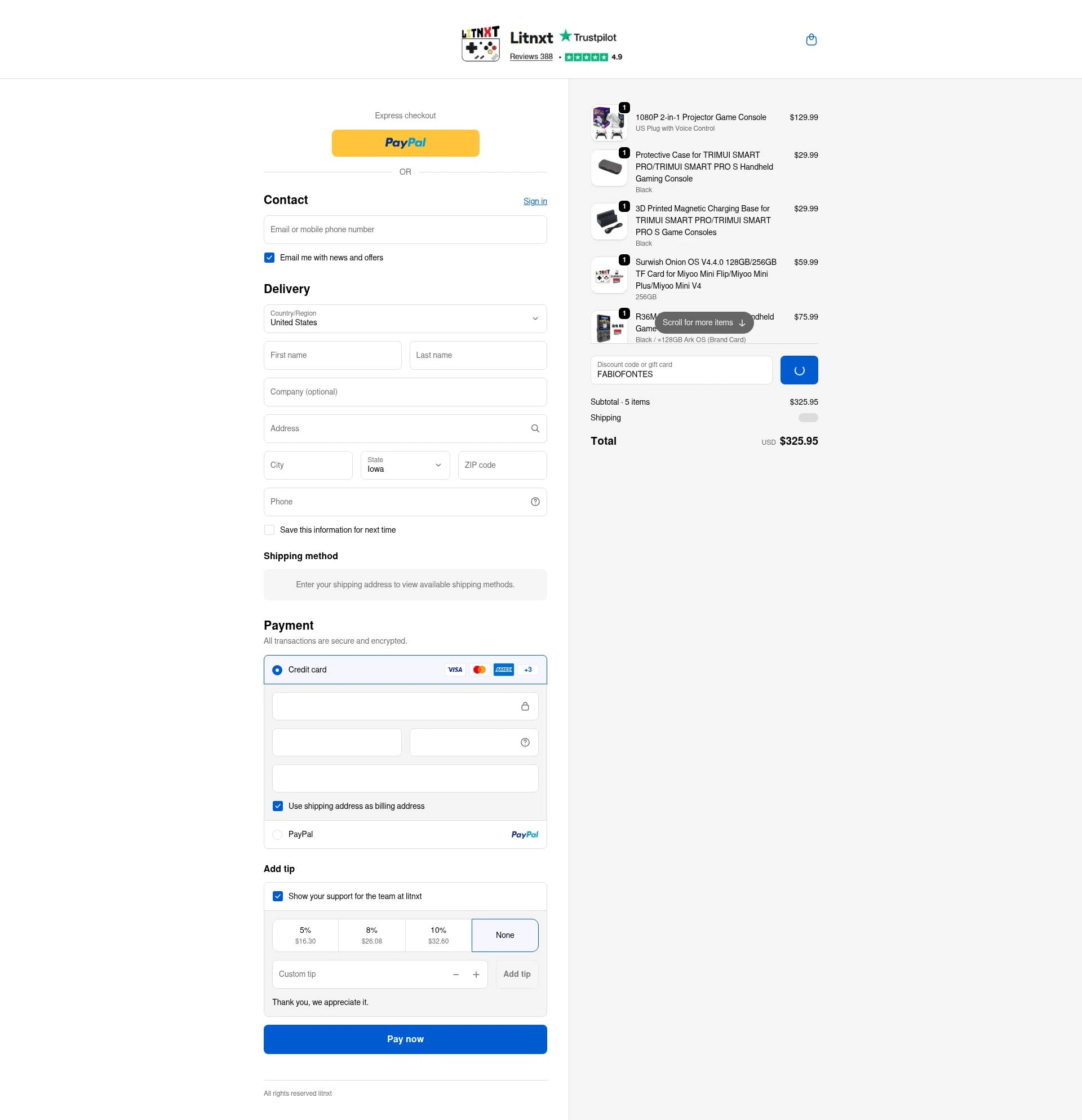Open the Country/Region dropdown
Viewport: 1082px width, 1120px height.
pyautogui.click(x=405, y=319)
